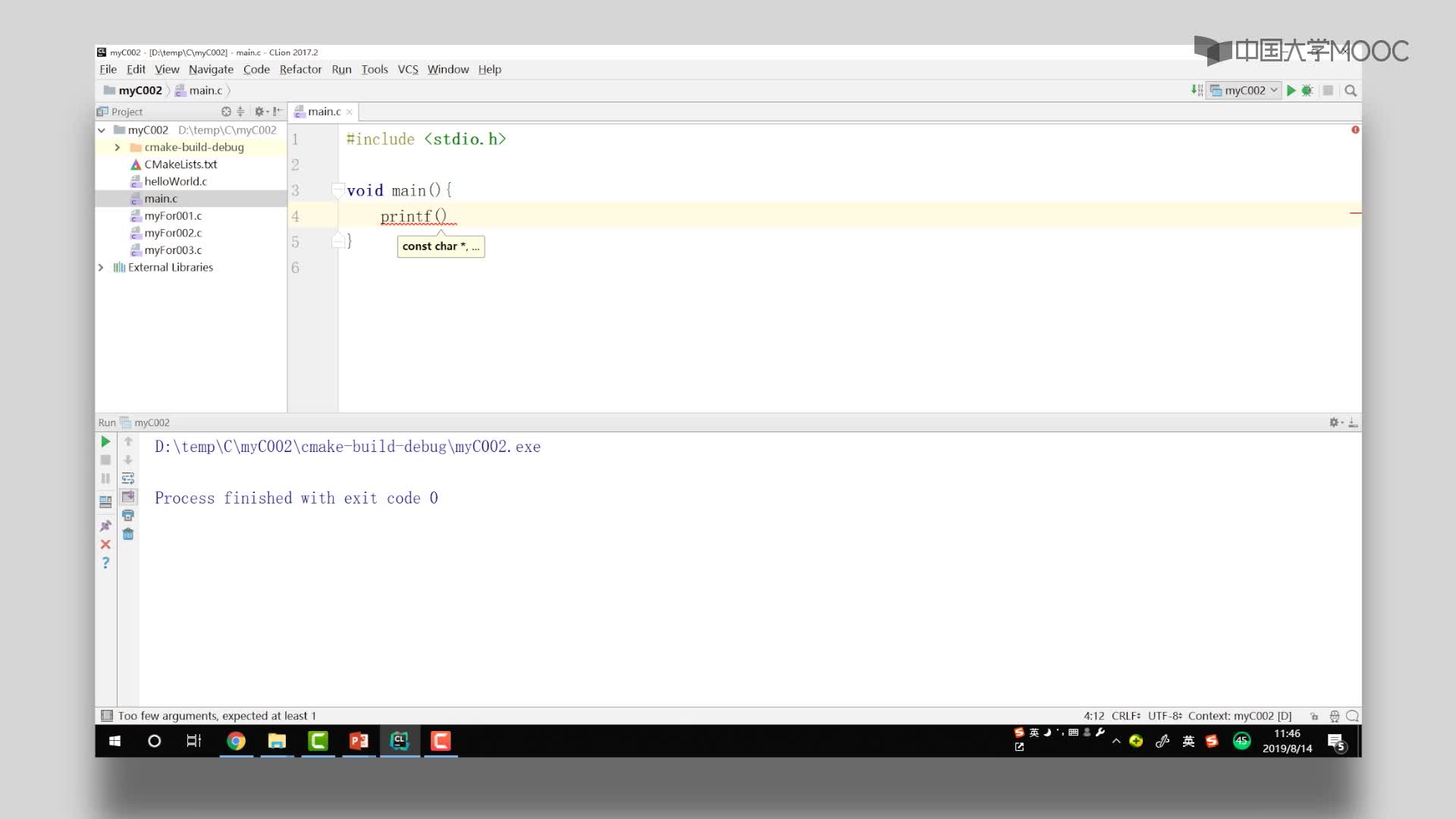
Task: Click Pause Output in the Run panel
Action: click(x=105, y=479)
